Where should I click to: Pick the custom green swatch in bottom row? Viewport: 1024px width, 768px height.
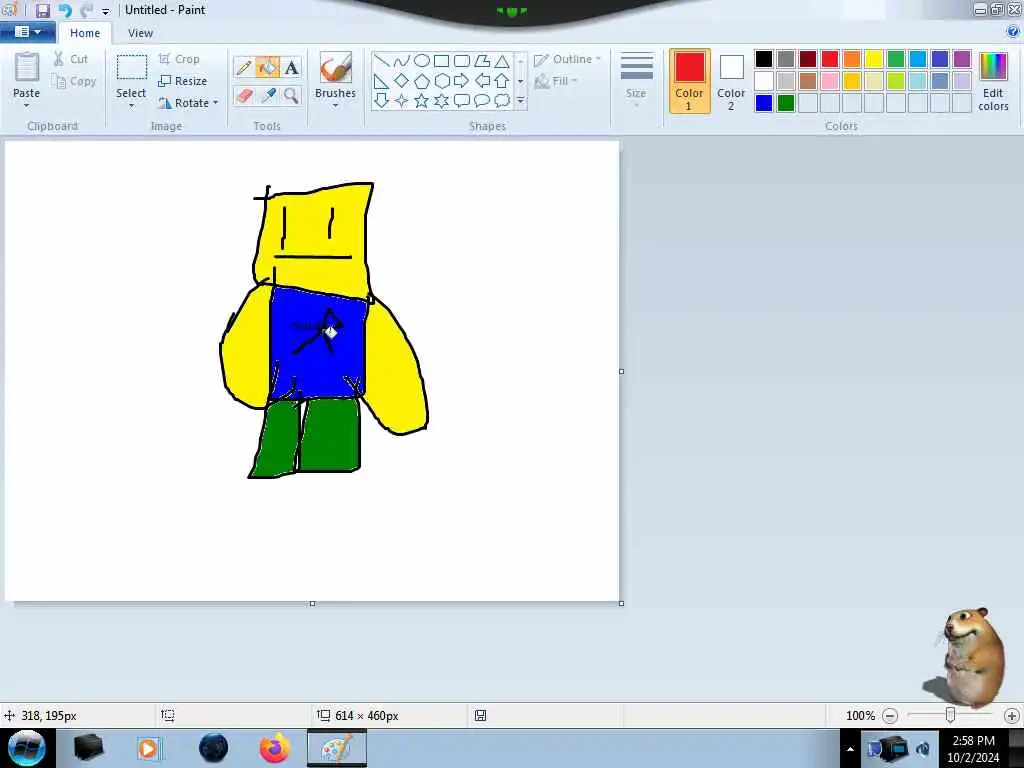[786, 103]
